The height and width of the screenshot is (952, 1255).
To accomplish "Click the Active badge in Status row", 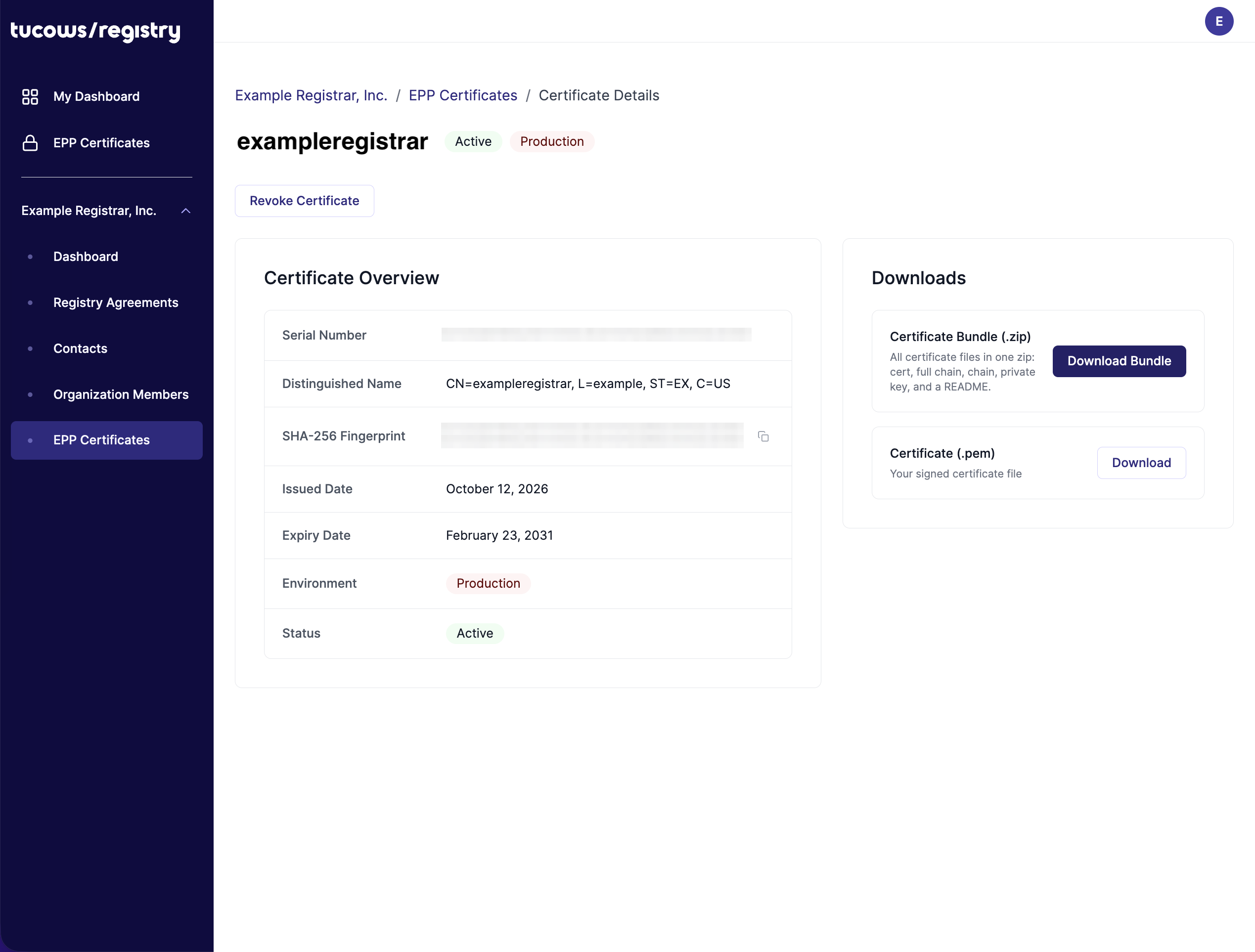I will pos(474,633).
